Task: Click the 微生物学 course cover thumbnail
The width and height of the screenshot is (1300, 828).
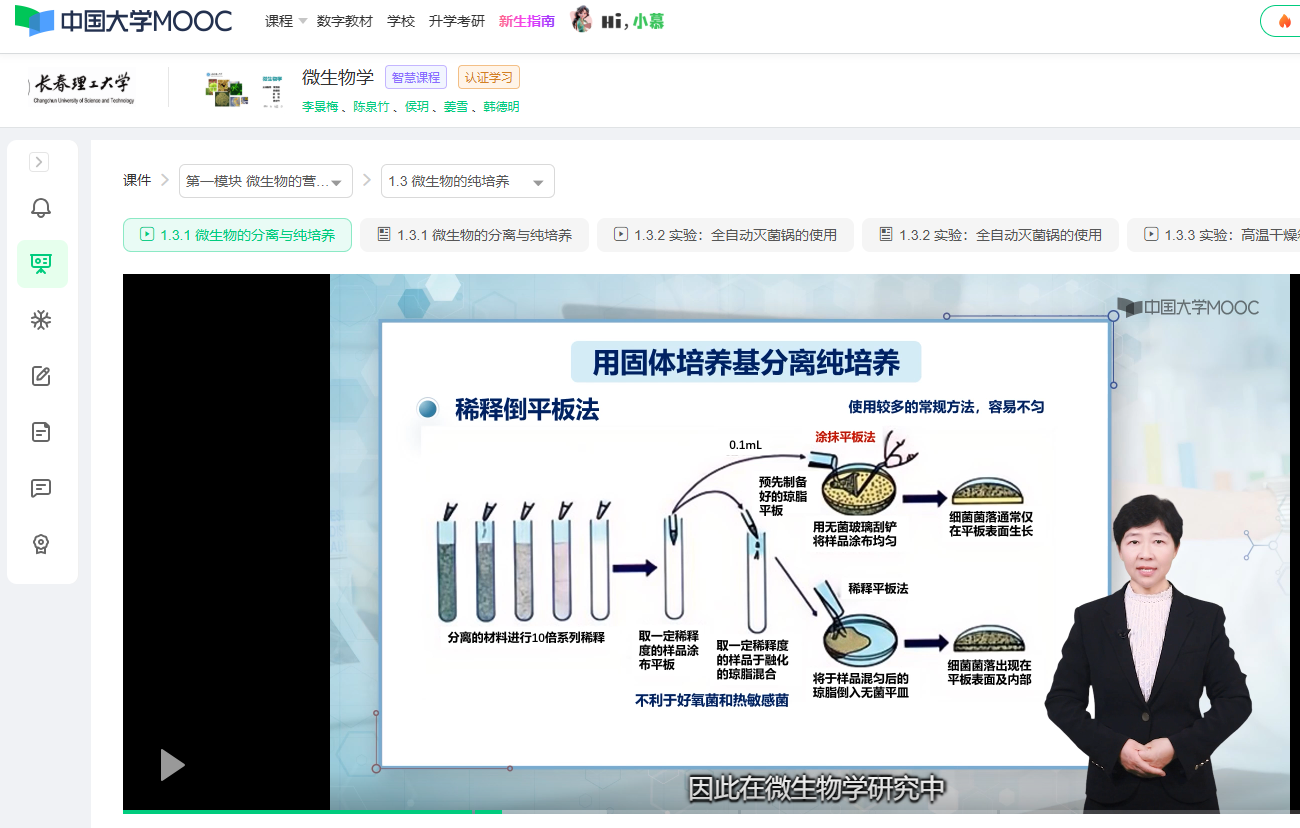Action: pyautogui.click(x=224, y=90)
